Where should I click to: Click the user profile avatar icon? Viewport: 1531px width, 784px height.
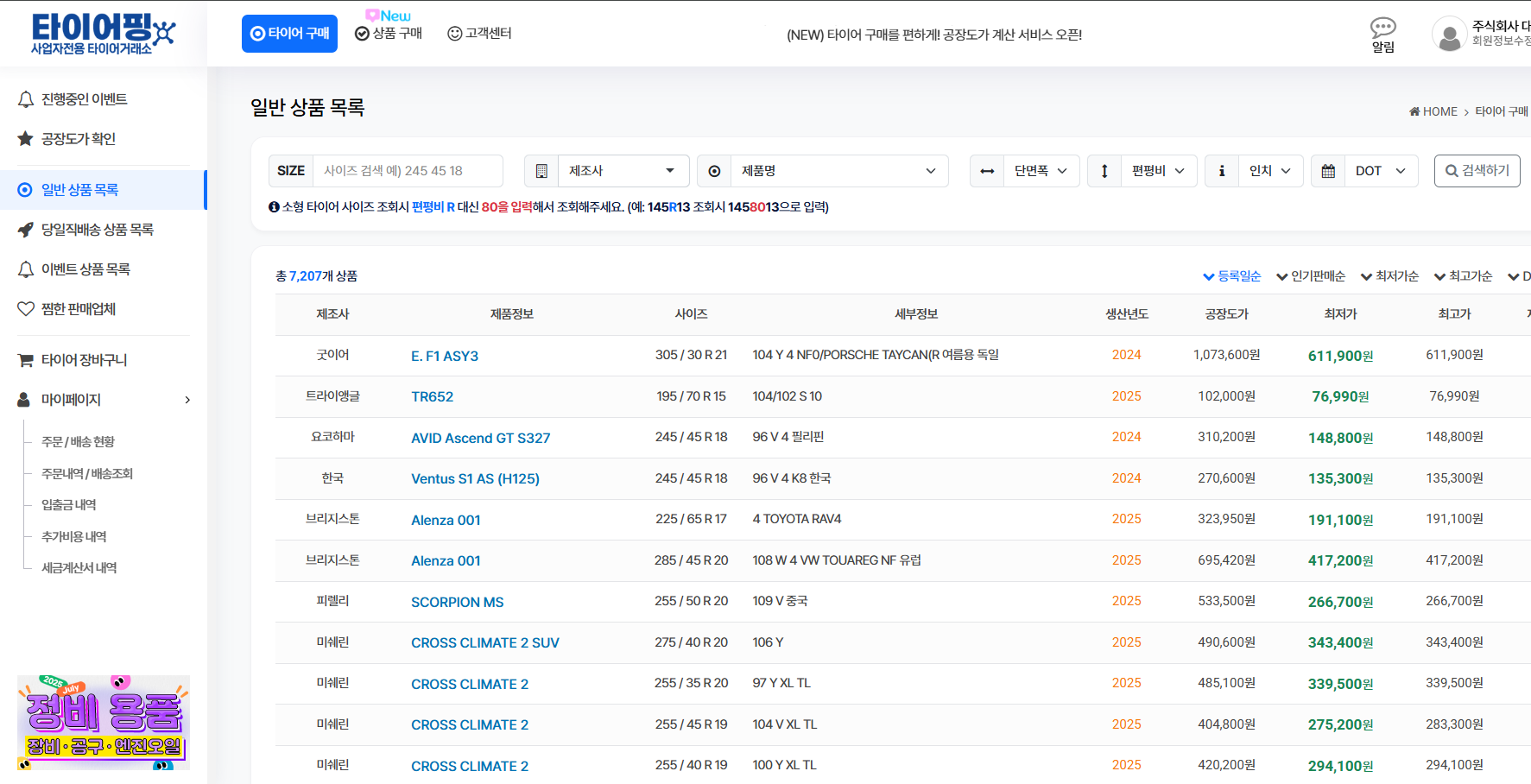point(1448,35)
